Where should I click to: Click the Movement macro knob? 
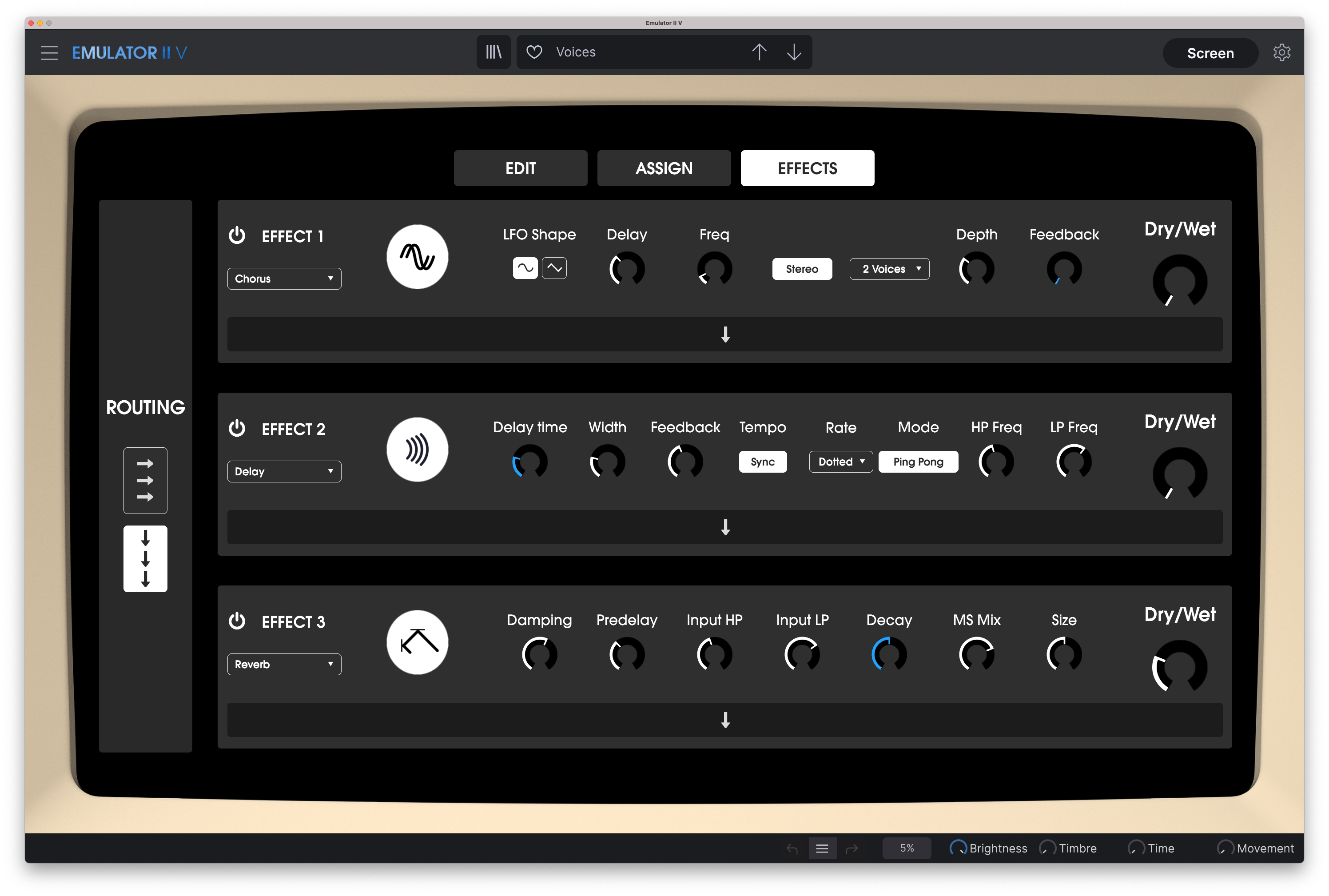1226,848
